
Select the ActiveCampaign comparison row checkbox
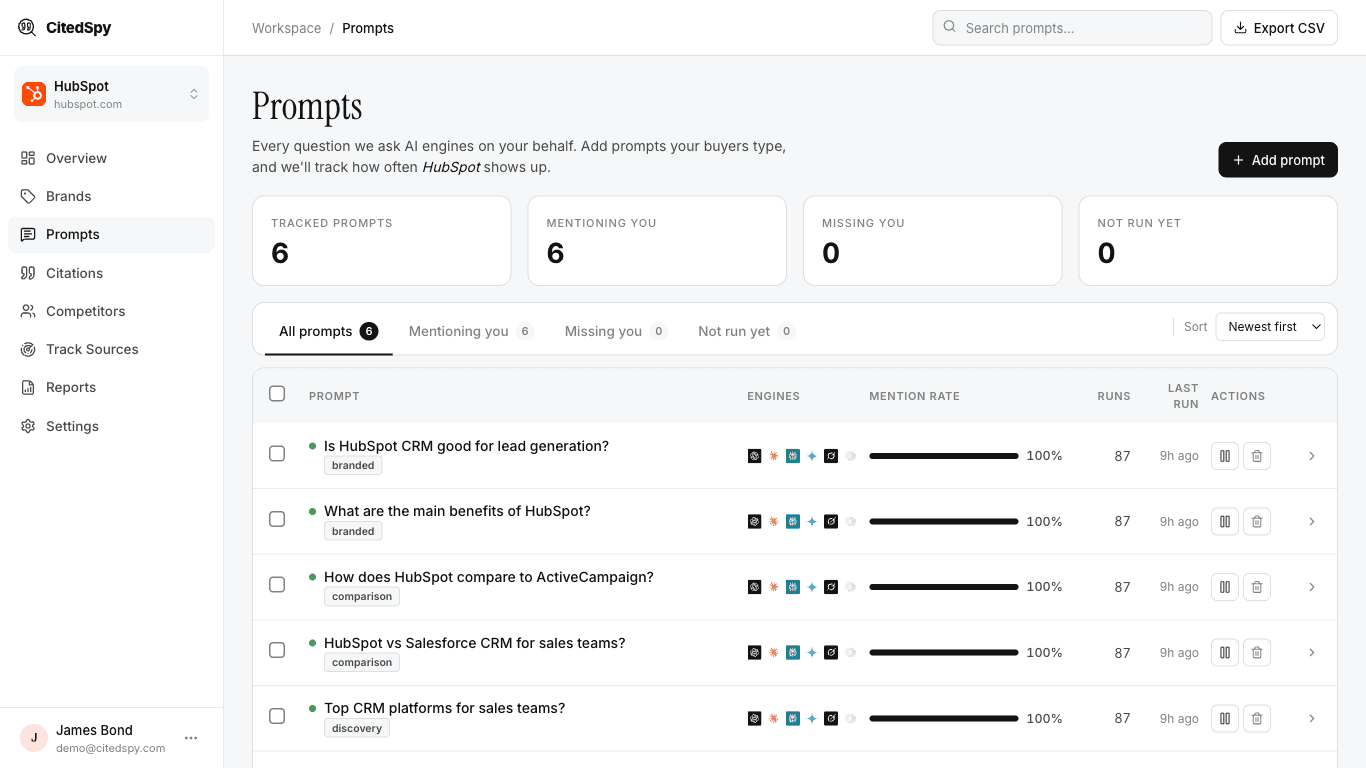[277, 584]
